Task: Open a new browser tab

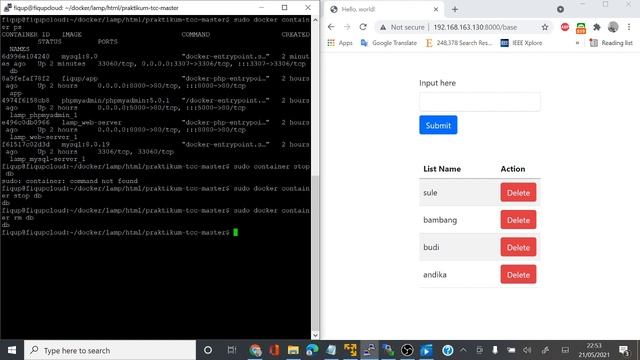Action: point(455,9)
